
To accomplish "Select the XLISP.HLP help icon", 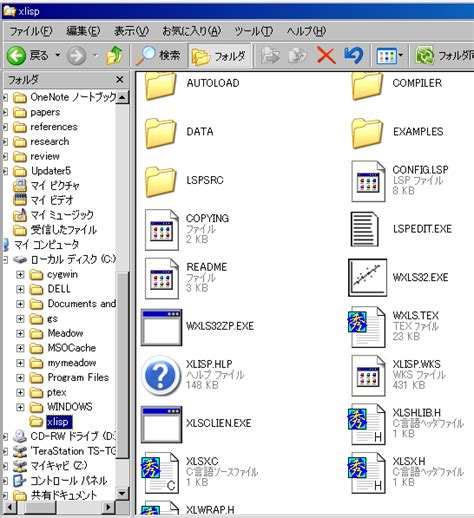I will click(x=161, y=376).
